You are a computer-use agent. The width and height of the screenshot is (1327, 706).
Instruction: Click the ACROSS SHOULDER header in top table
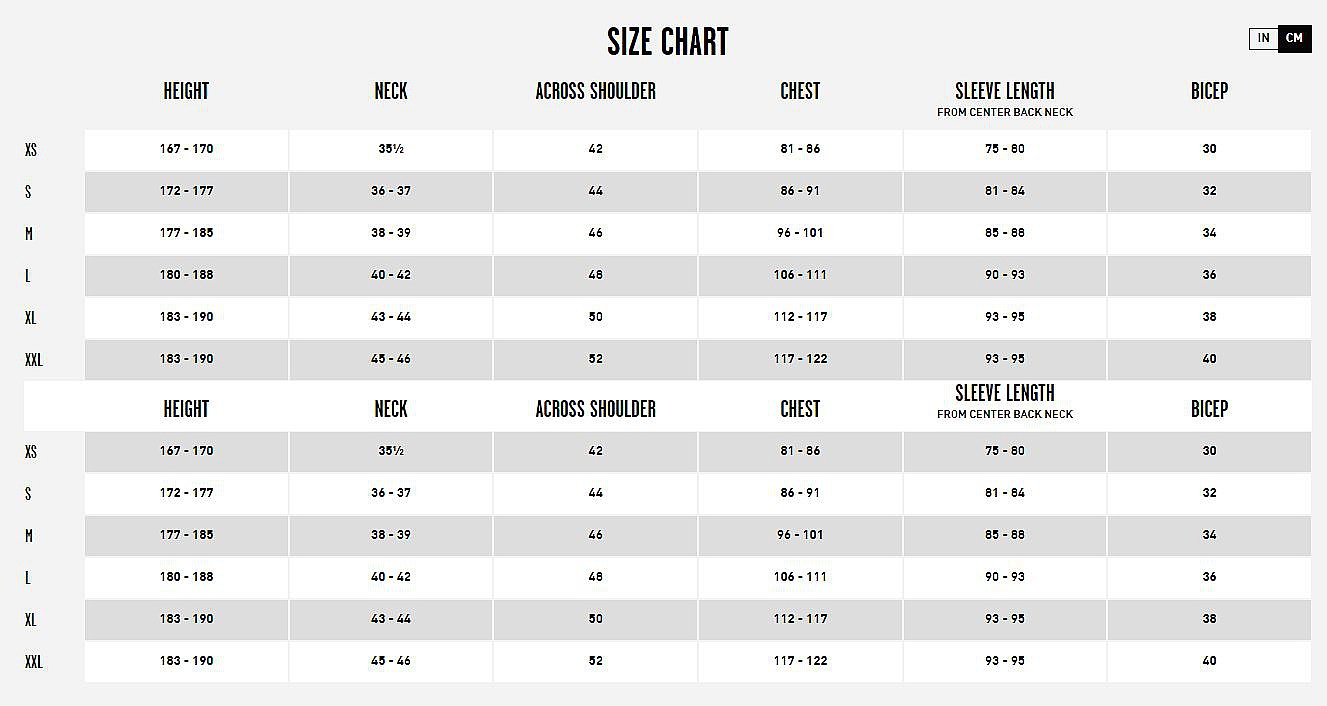click(x=596, y=91)
